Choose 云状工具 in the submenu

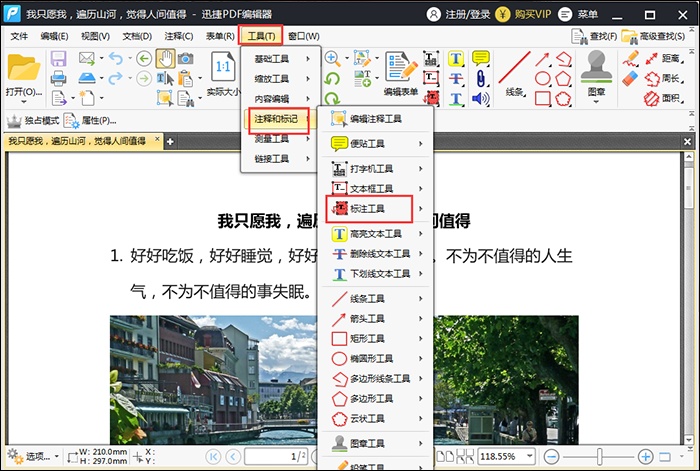[x=376, y=418]
